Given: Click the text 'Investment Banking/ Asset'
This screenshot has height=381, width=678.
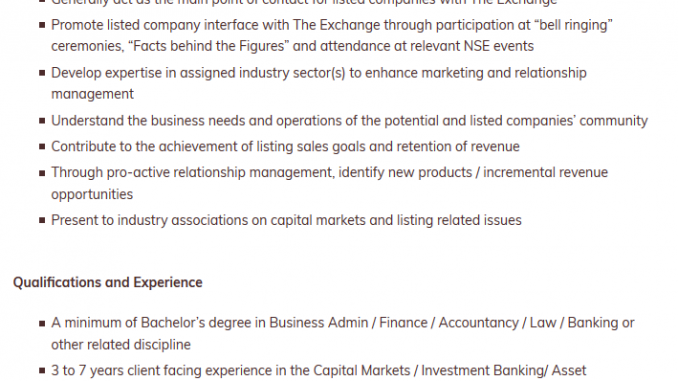Looking at the screenshot, I should [x=504, y=371].
